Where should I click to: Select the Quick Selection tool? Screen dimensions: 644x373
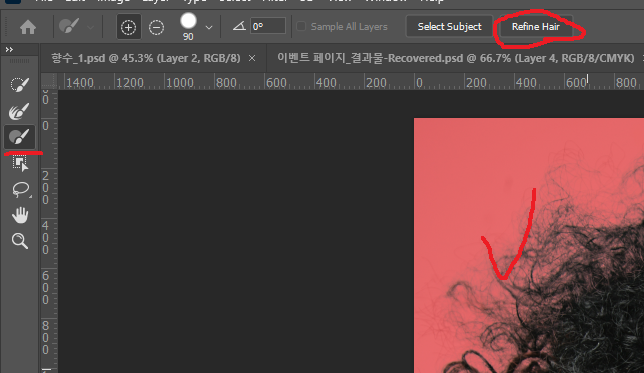click(x=19, y=85)
